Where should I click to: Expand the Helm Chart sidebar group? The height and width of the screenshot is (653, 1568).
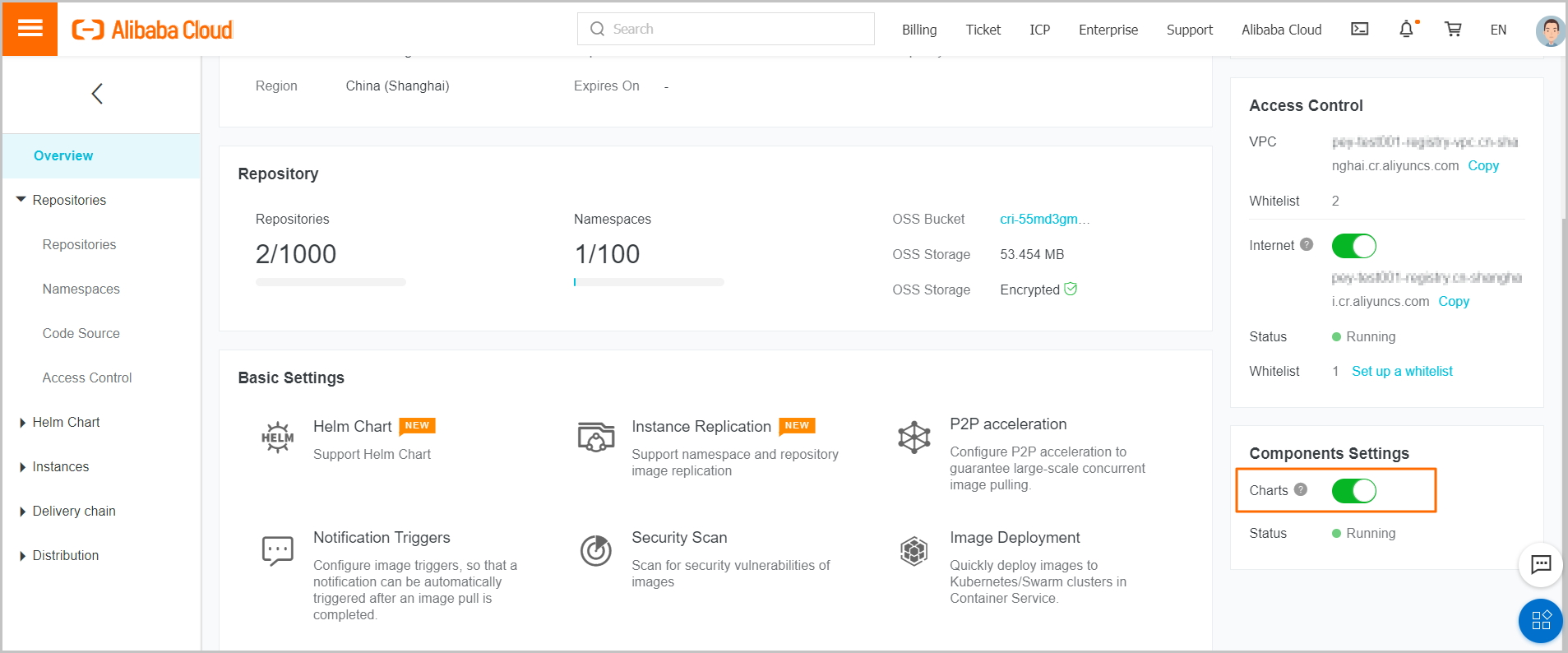pos(22,423)
